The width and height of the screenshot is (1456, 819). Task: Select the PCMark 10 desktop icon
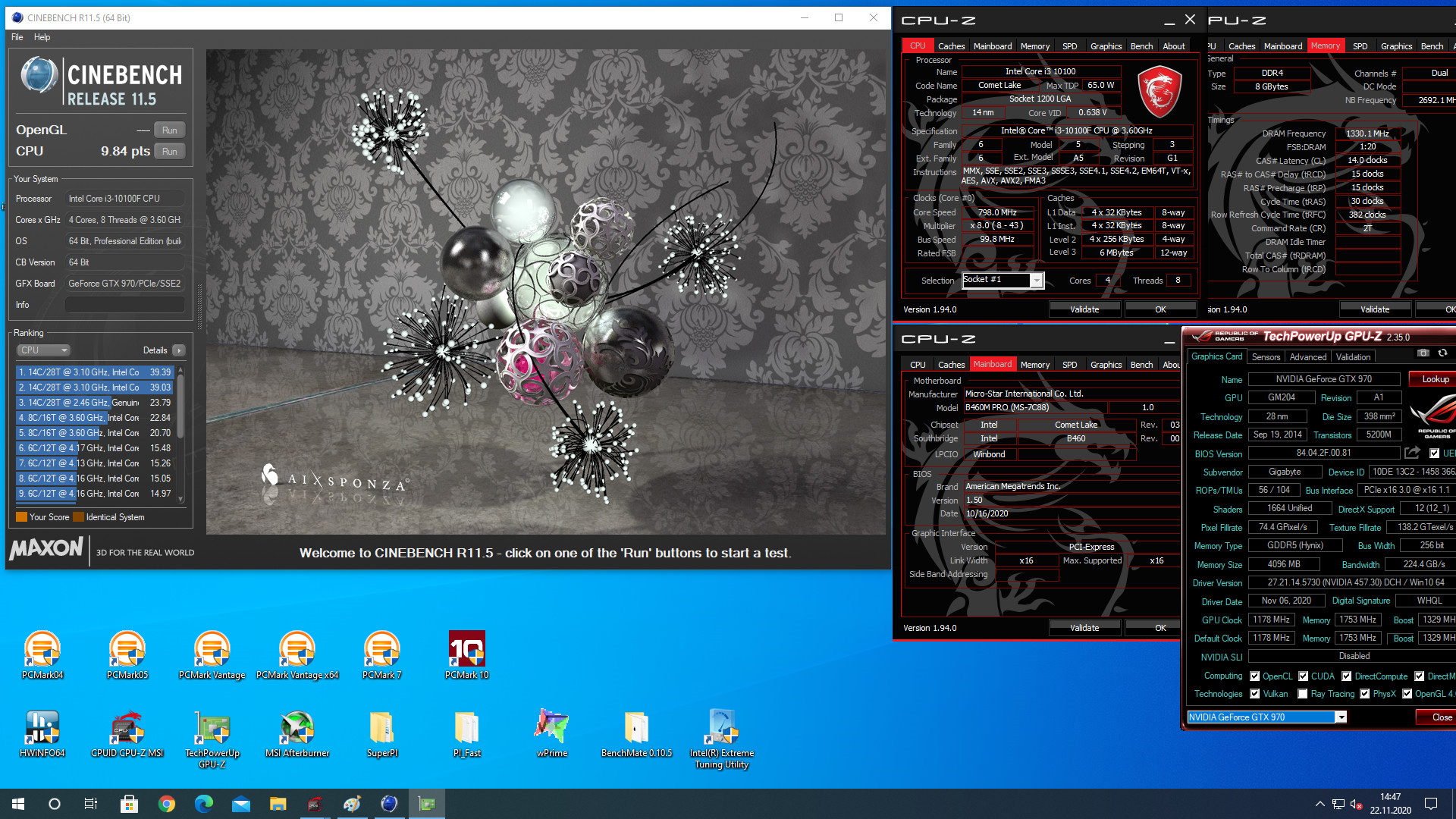pos(467,655)
